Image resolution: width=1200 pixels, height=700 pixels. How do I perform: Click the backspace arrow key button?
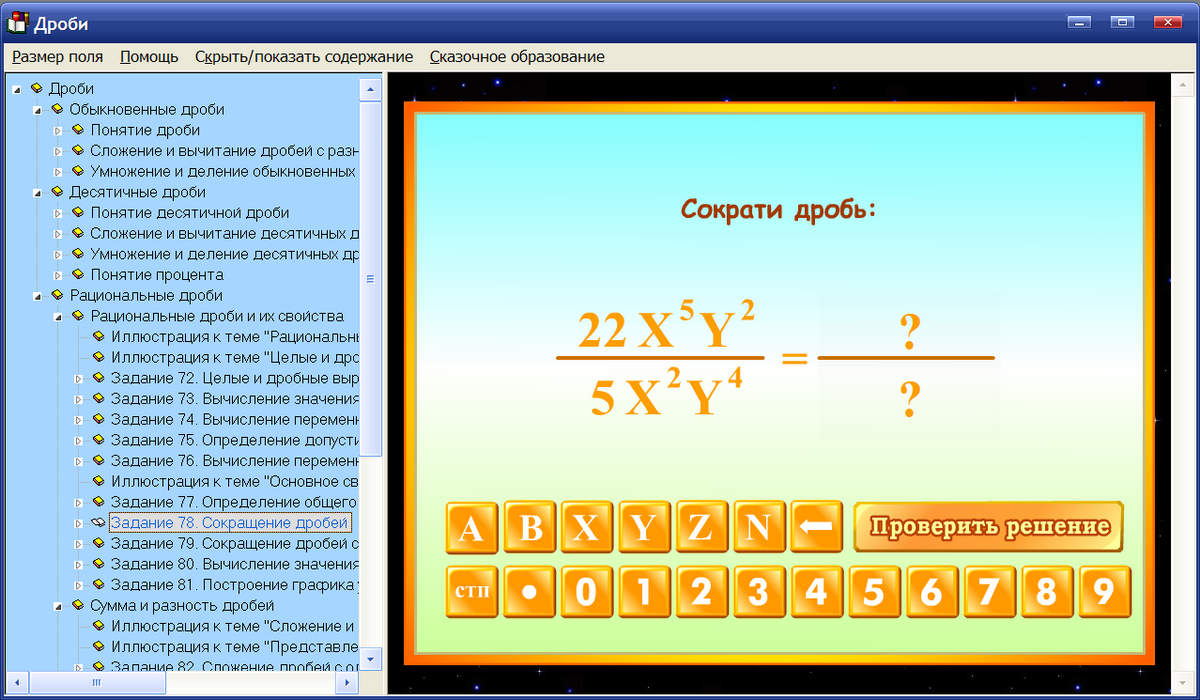pyautogui.click(x=816, y=527)
